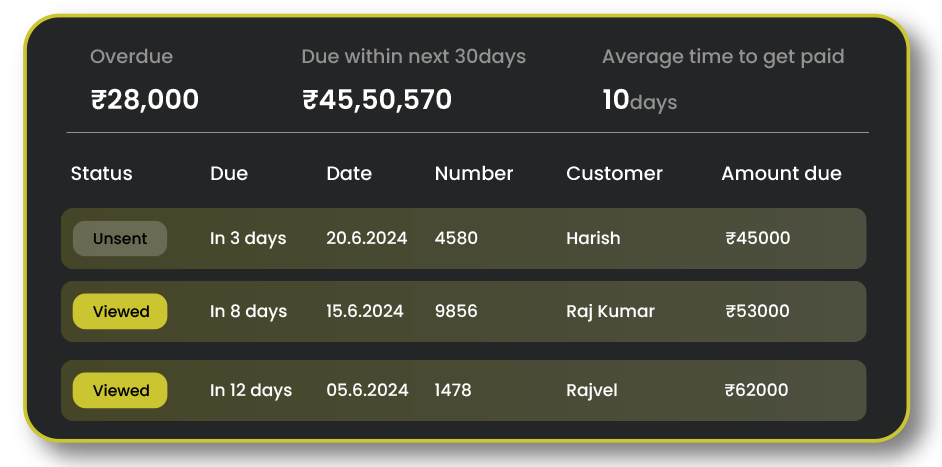Click the Viewed badge for Raj Kumar

pyautogui.click(x=120, y=312)
